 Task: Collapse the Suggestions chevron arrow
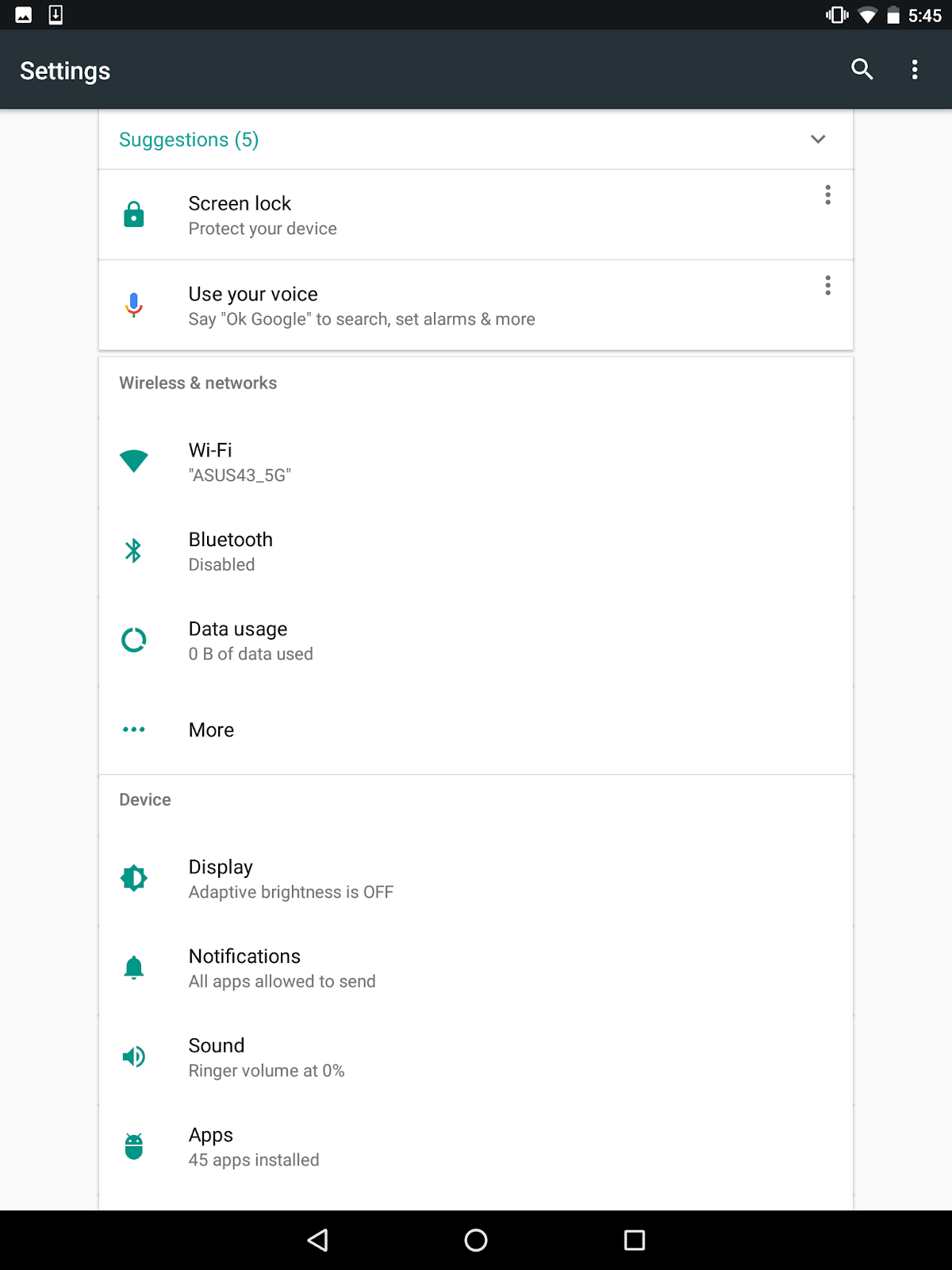point(818,140)
